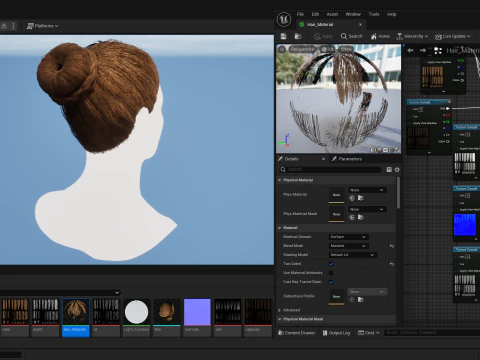Screen dimensions: 480x360
Task: Select the Hair_Material editor tab
Action: [331, 24]
